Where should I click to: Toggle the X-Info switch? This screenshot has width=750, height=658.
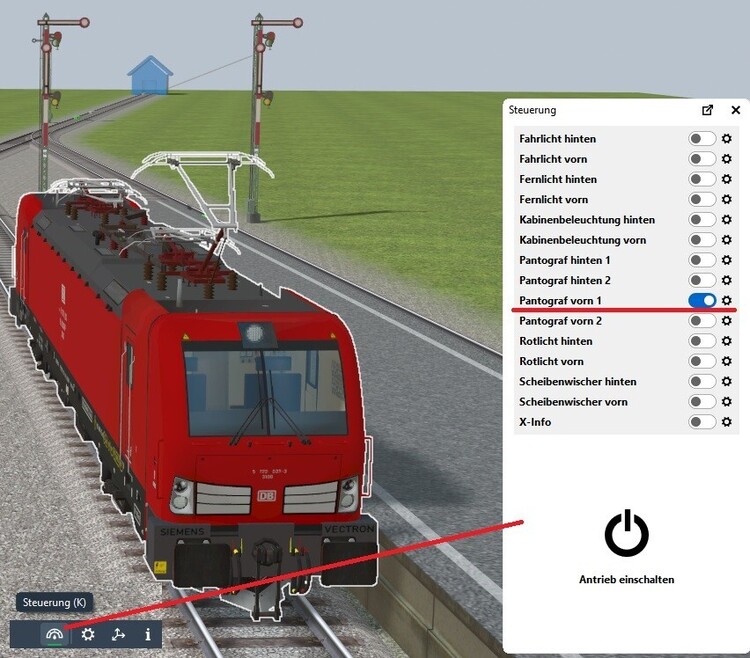pos(702,422)
